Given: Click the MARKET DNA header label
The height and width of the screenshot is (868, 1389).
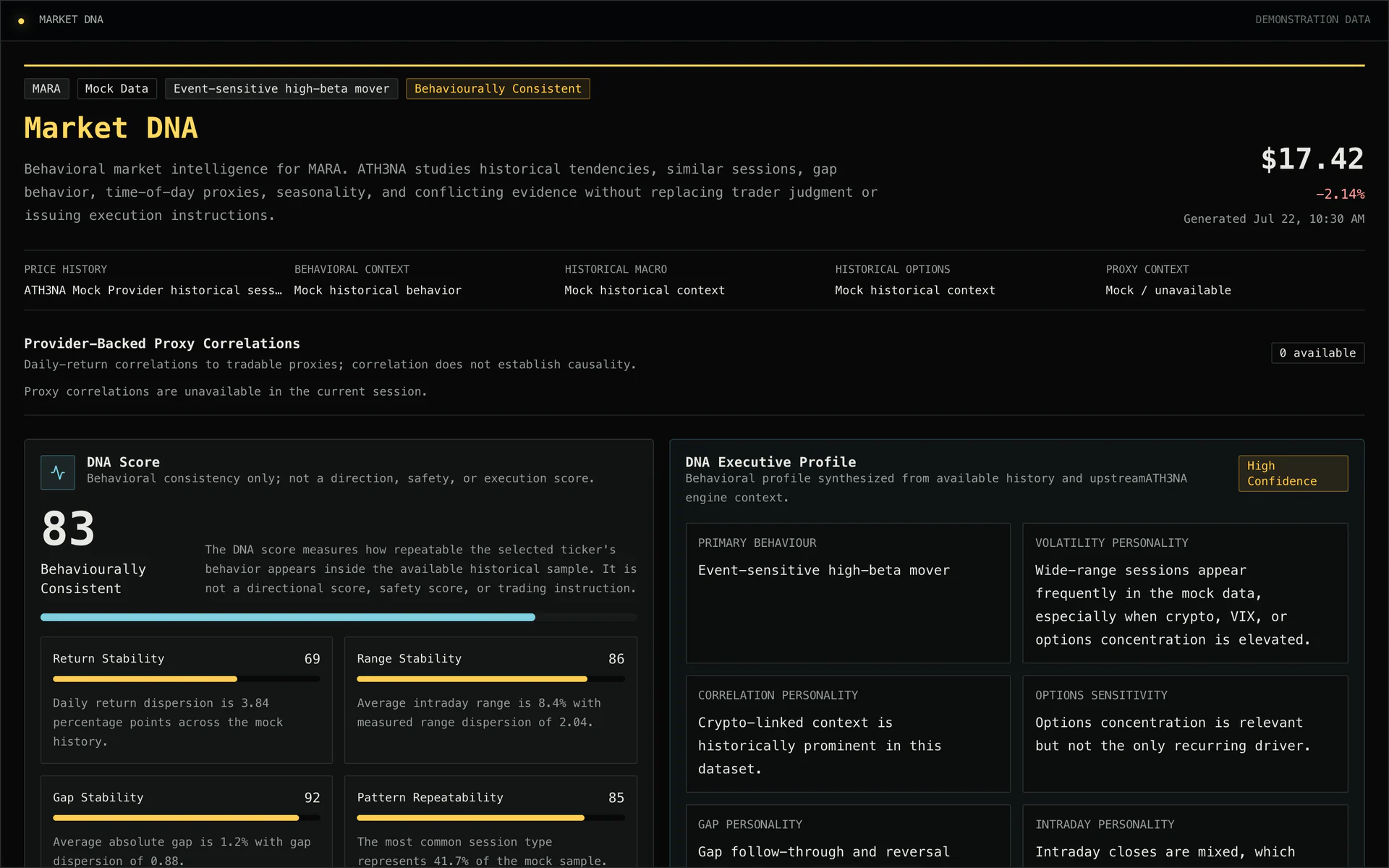Looking at the screenshot, I should pos(71,20).
